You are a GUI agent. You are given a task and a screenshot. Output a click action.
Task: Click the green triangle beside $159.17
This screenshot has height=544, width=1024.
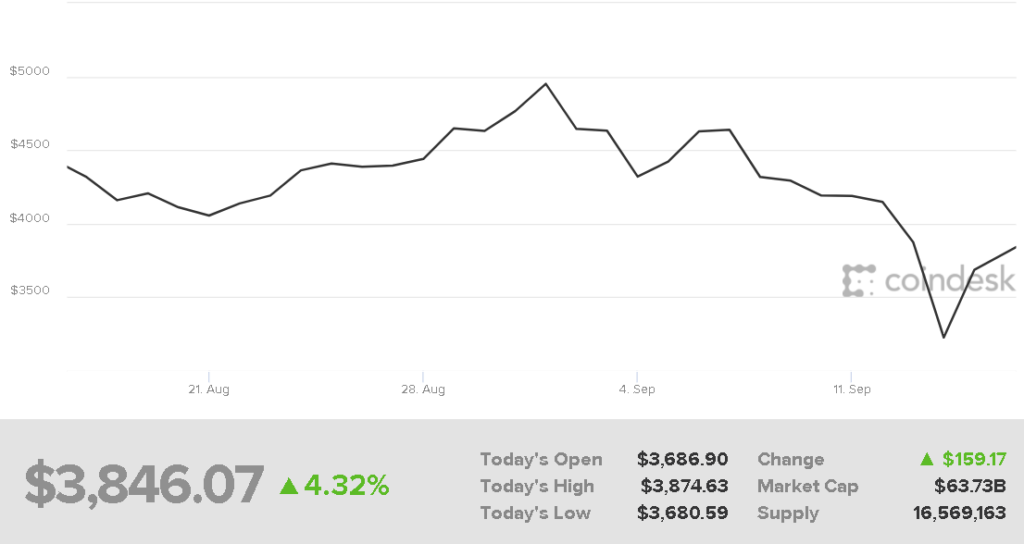click(x=927, y=460)
